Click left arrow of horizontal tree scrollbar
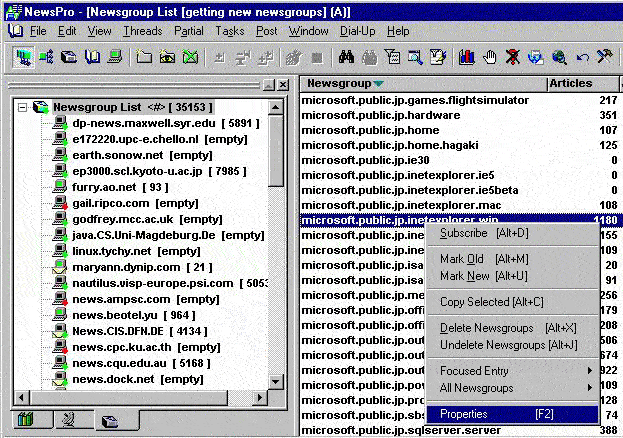 tap(22, 397)
